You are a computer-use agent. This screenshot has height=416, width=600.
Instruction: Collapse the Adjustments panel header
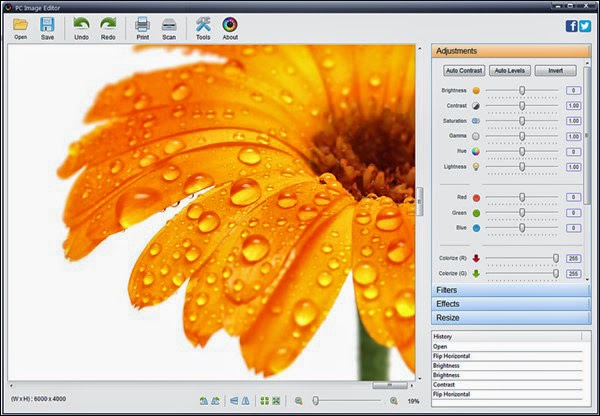511,51
